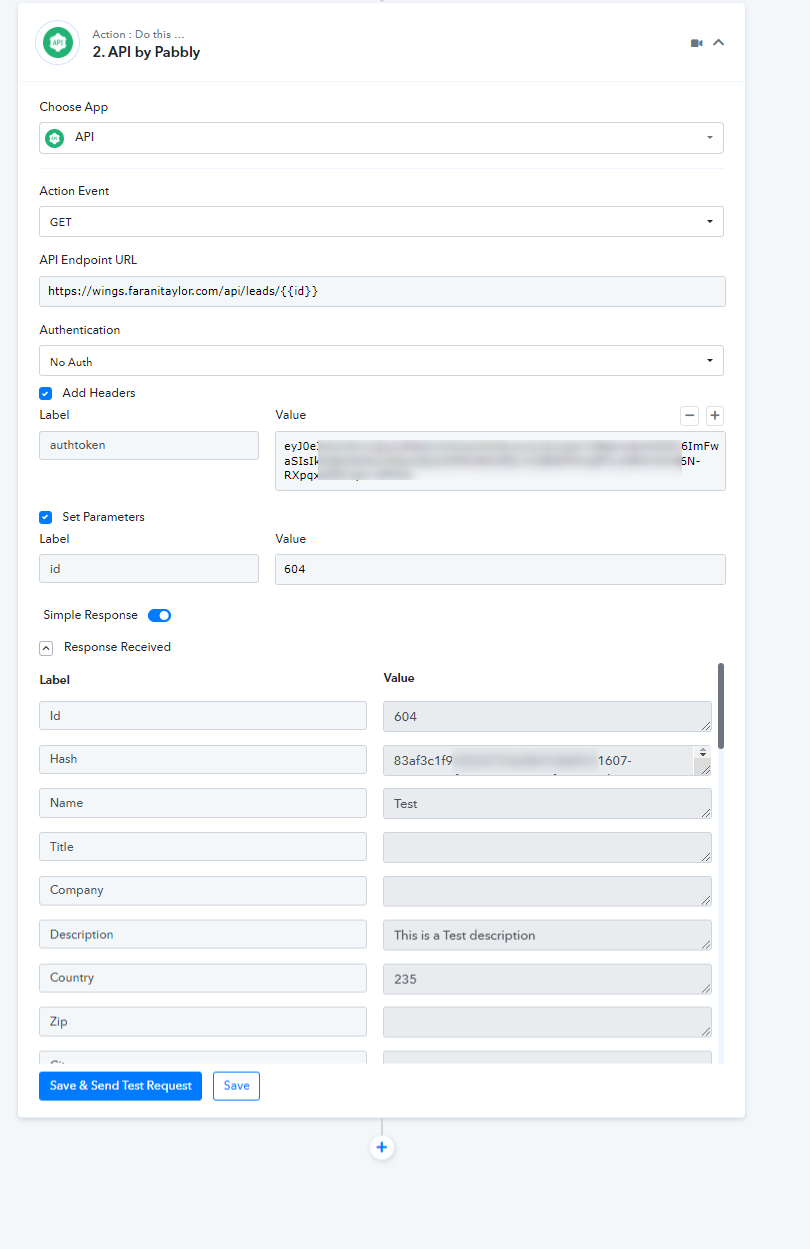
Task: Click the Id response value 604
Action: click(x=547, y=716)
